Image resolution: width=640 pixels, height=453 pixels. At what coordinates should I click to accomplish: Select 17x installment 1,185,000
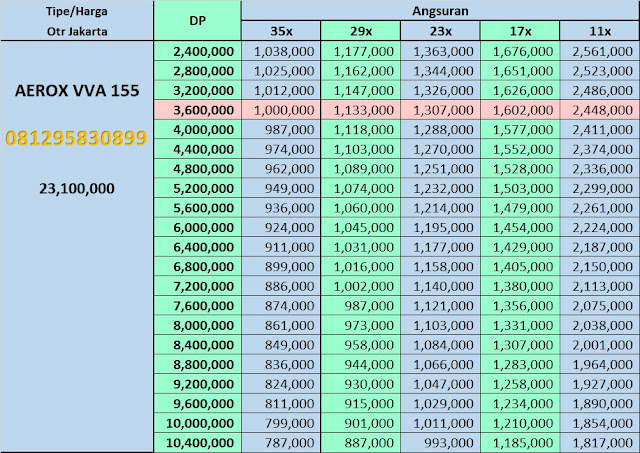(520, 443)
